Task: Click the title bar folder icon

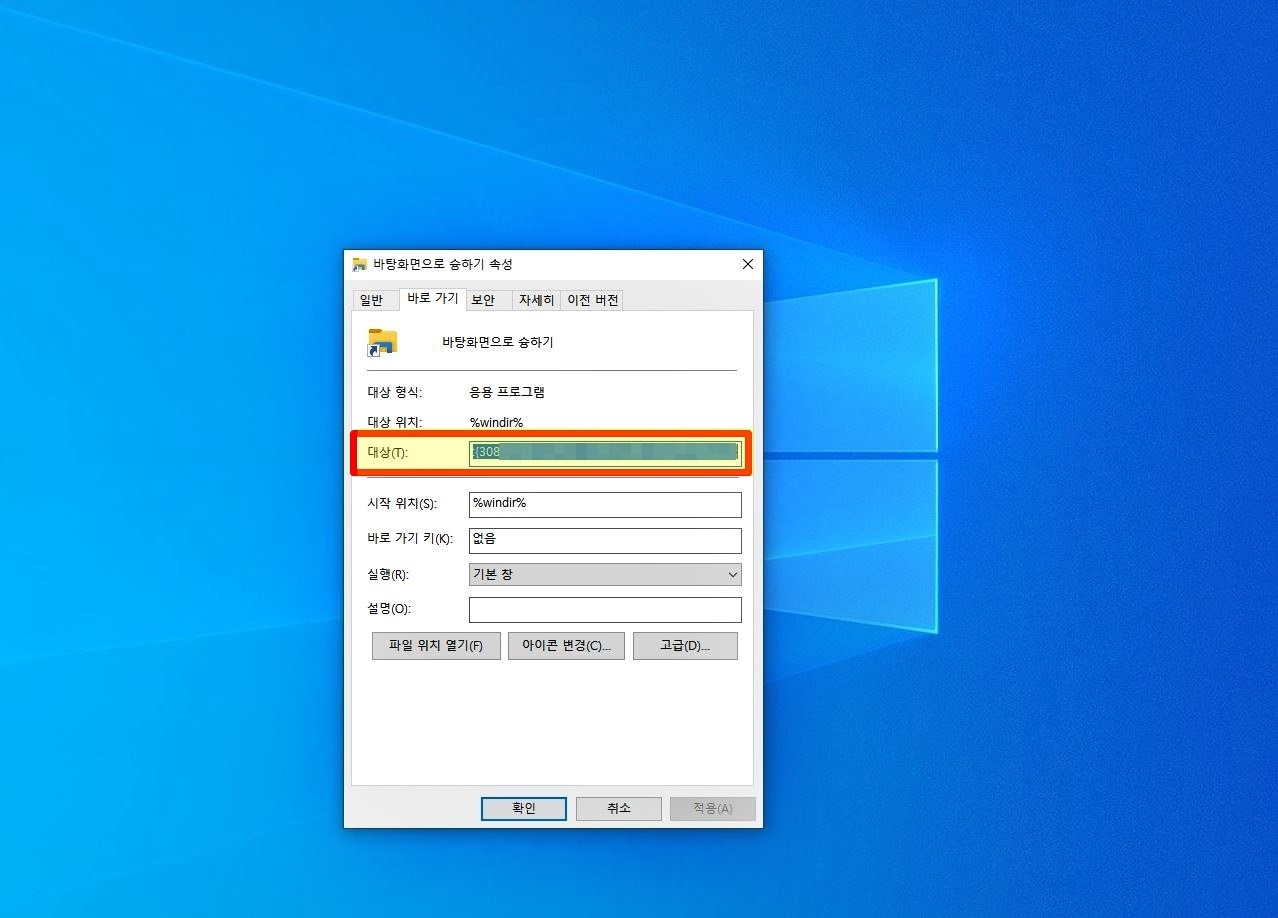Action: point(360,265)
